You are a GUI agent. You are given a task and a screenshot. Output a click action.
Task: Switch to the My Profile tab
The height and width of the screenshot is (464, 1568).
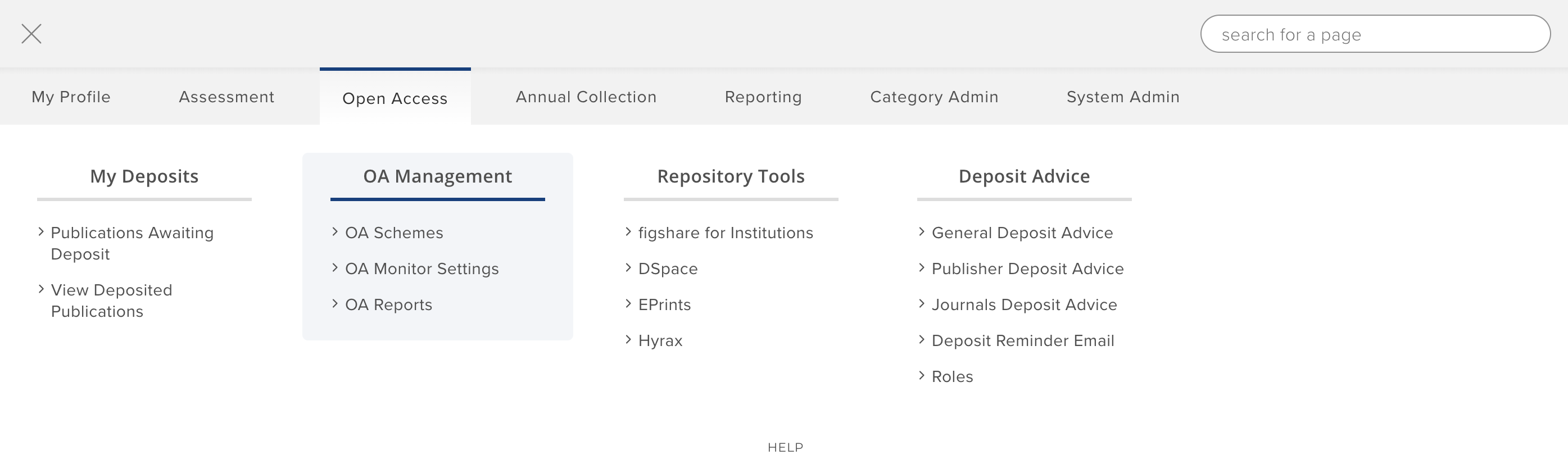click(x=71, y=97)
